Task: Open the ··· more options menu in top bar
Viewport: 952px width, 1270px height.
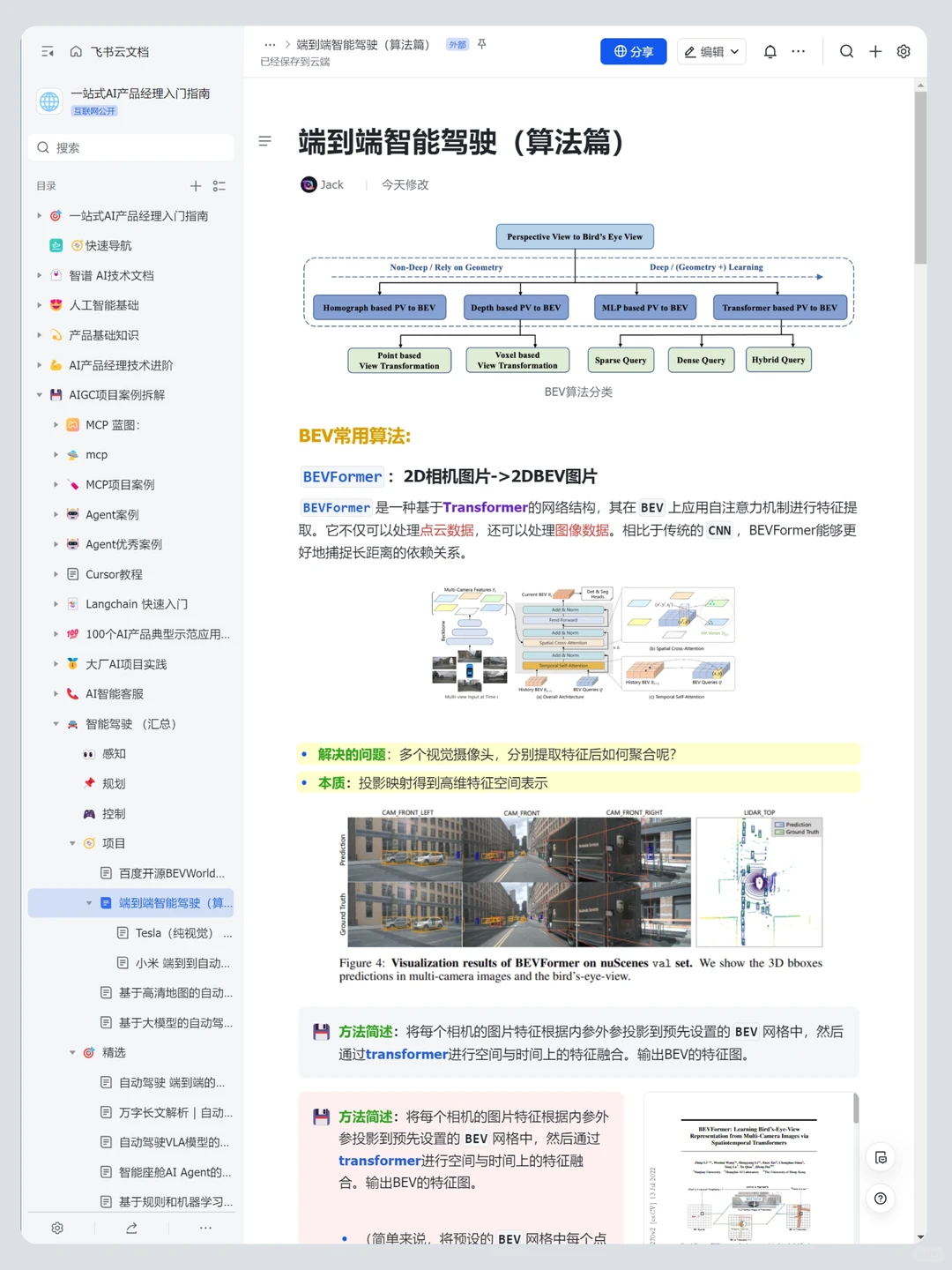Action: tap(798, 51)
